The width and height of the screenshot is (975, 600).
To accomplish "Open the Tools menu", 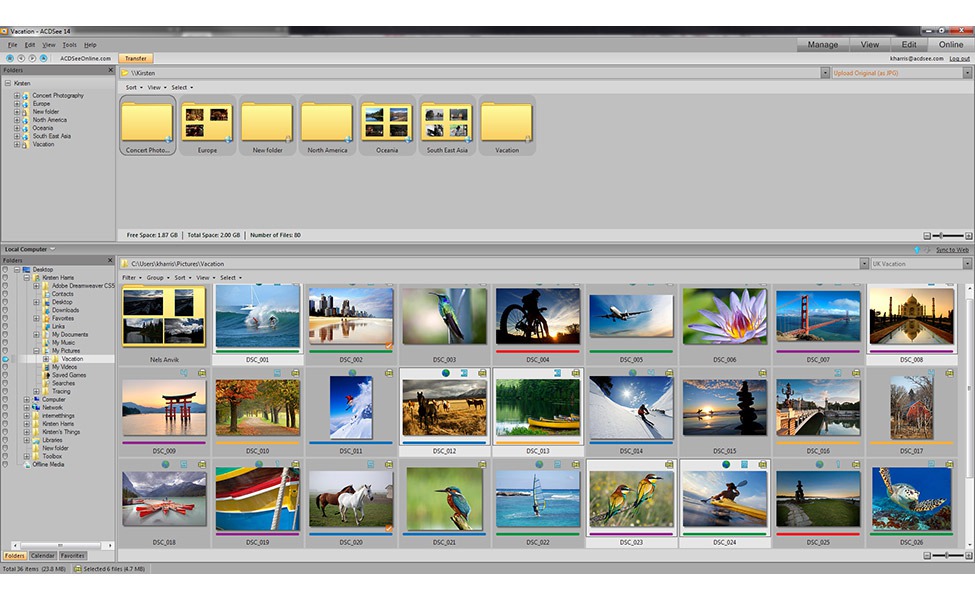I will 69,45.
